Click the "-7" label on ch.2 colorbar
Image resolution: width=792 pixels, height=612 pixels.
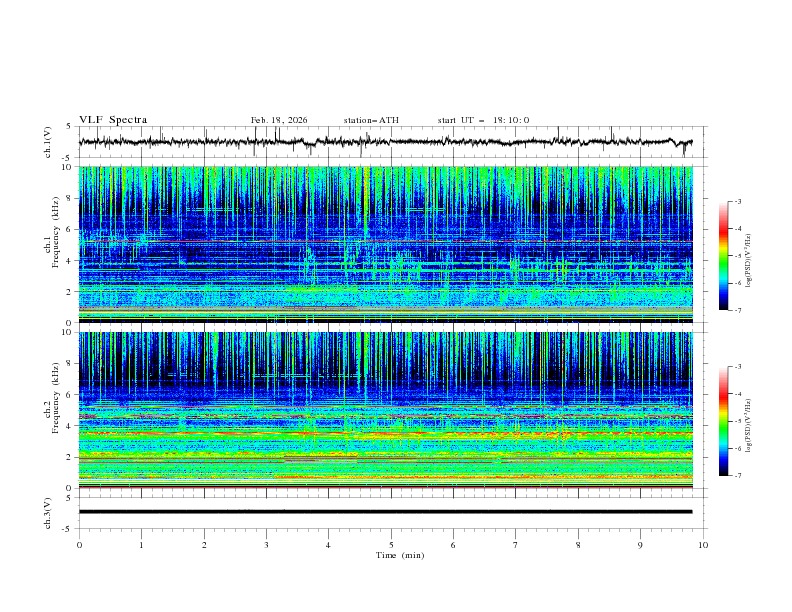tap(737, 475)
